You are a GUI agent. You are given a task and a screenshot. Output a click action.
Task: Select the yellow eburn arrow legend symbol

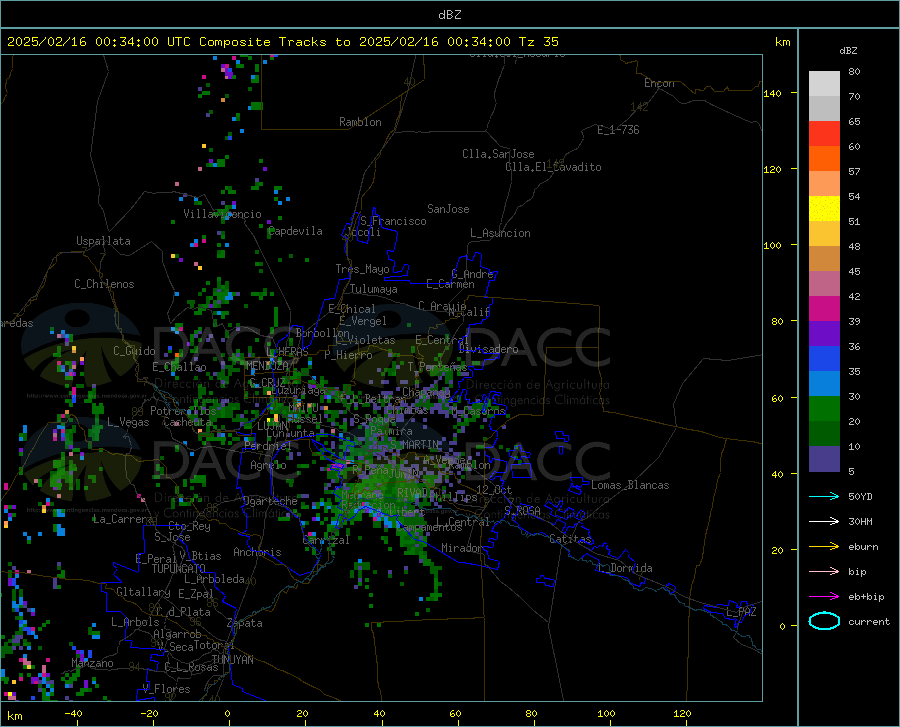pos(824,546)
